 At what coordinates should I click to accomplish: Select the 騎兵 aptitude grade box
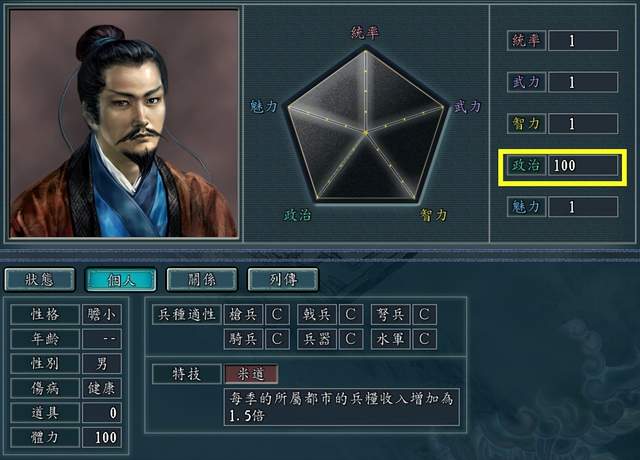pos(277,339)
